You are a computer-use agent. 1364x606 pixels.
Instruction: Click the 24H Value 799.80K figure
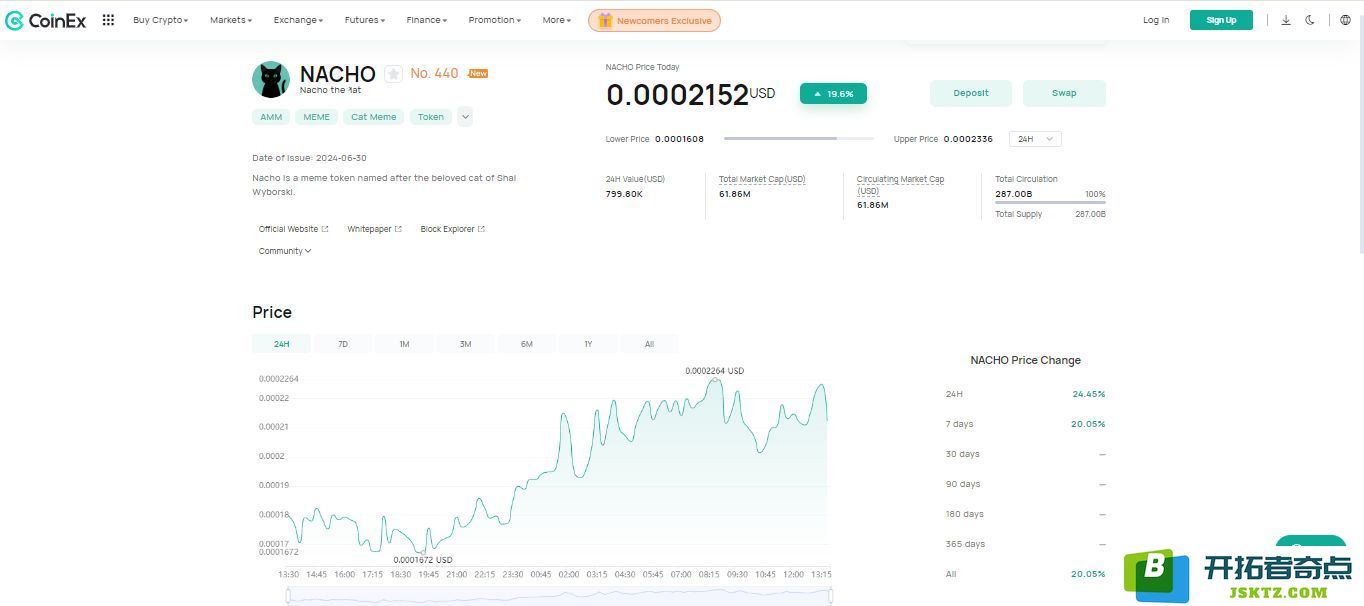(624, 194)
